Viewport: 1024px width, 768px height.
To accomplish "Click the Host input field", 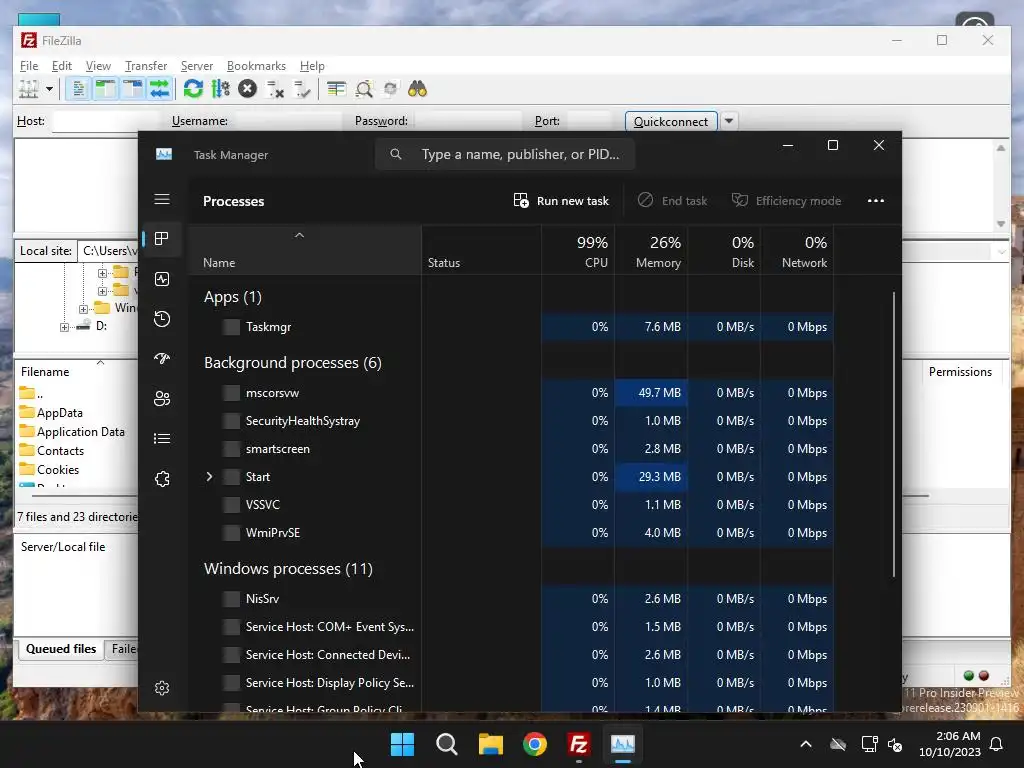I will tap(106, 121).
